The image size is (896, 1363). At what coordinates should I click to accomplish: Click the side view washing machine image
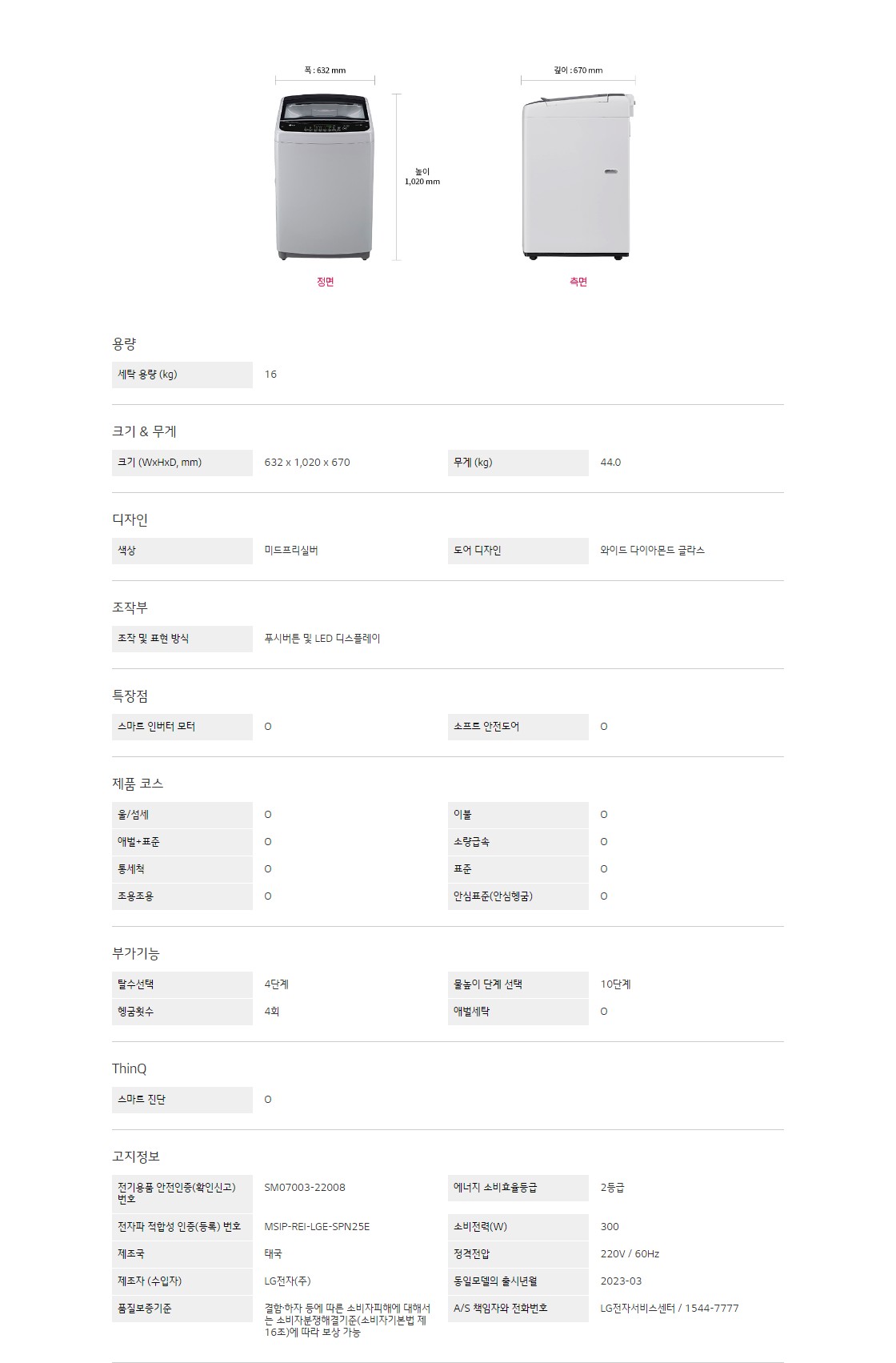[x=578, y=178]
